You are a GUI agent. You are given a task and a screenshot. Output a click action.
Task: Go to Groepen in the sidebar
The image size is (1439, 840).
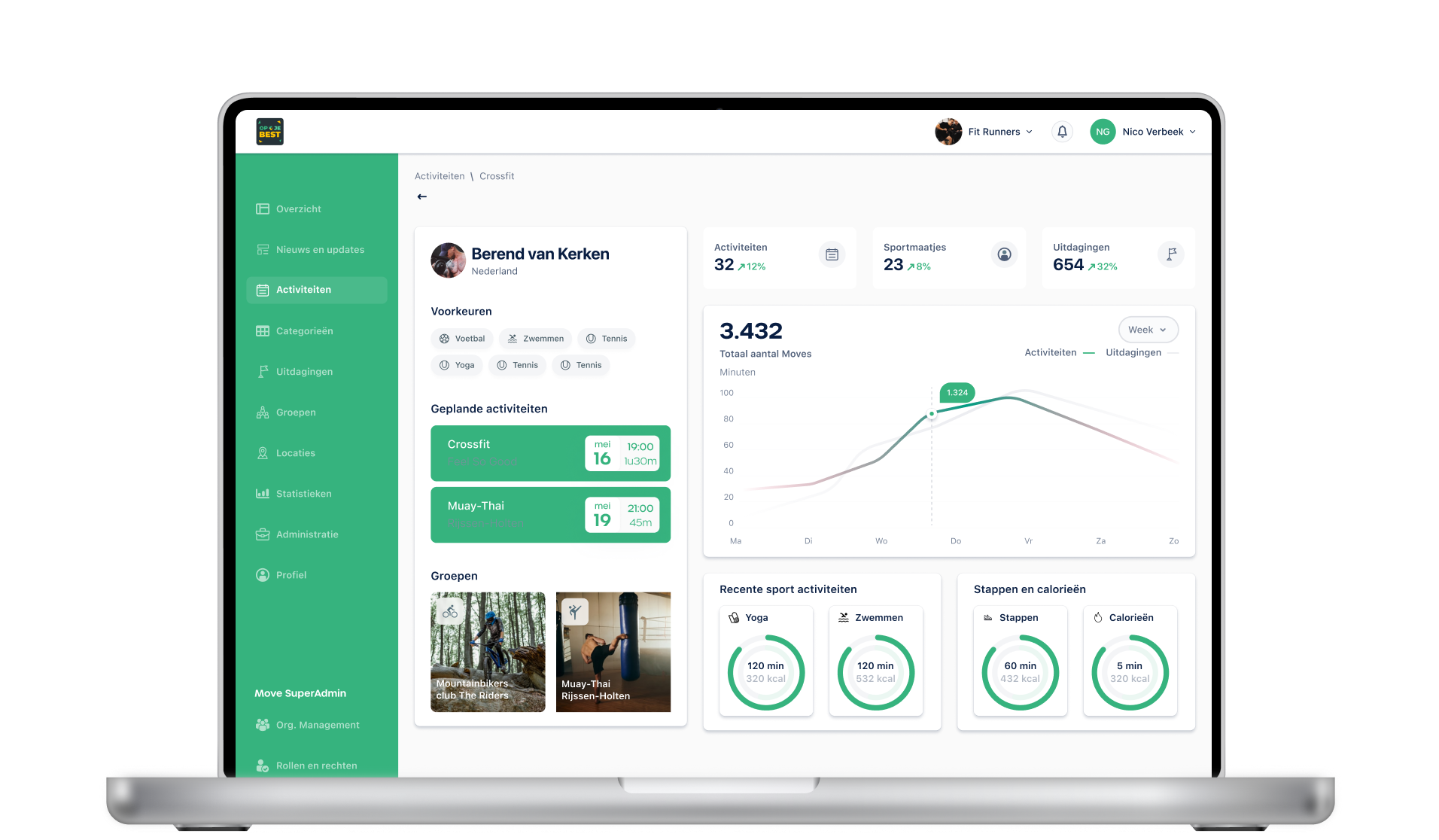pyautogui.click(x=296, y=412)
